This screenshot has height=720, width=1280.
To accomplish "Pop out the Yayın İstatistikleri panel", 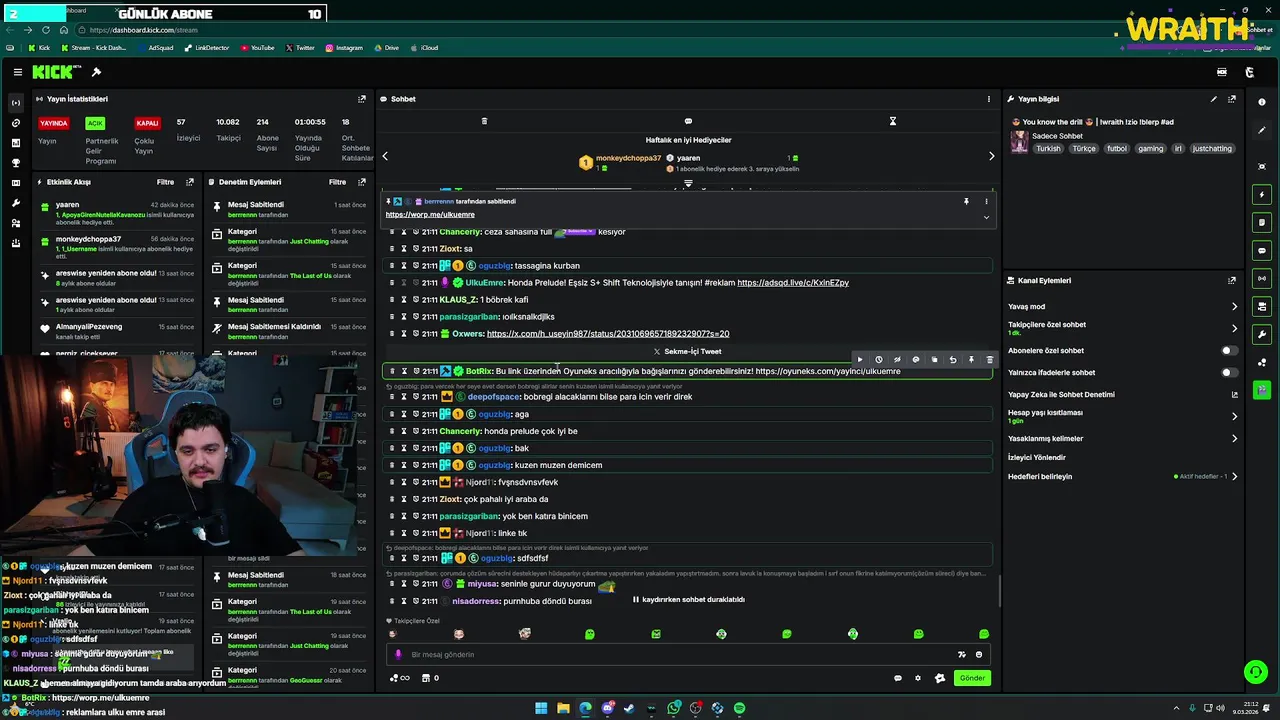I will (x=362, y=99).
